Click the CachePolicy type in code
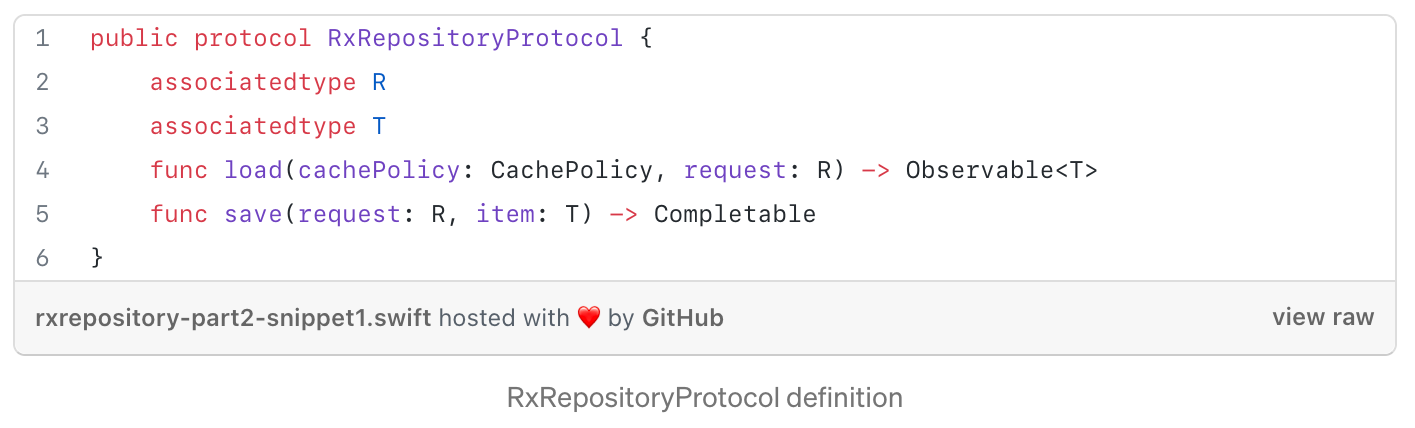Image resolution: width=1415 pixels, height=428 pixels. click(571, 170)
